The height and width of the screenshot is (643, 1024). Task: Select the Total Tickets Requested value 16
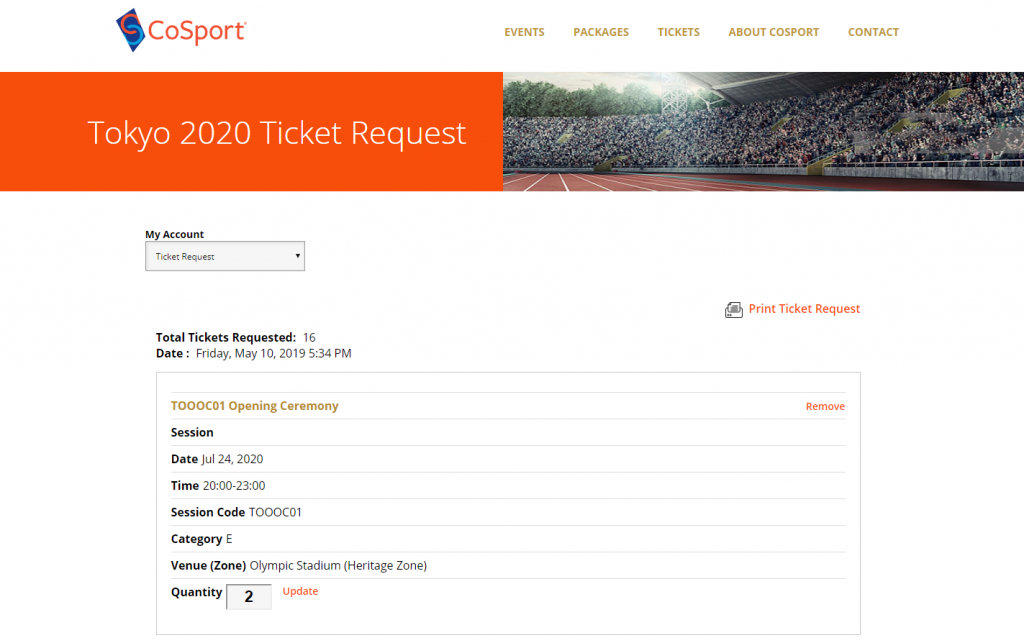click(309, 337)
